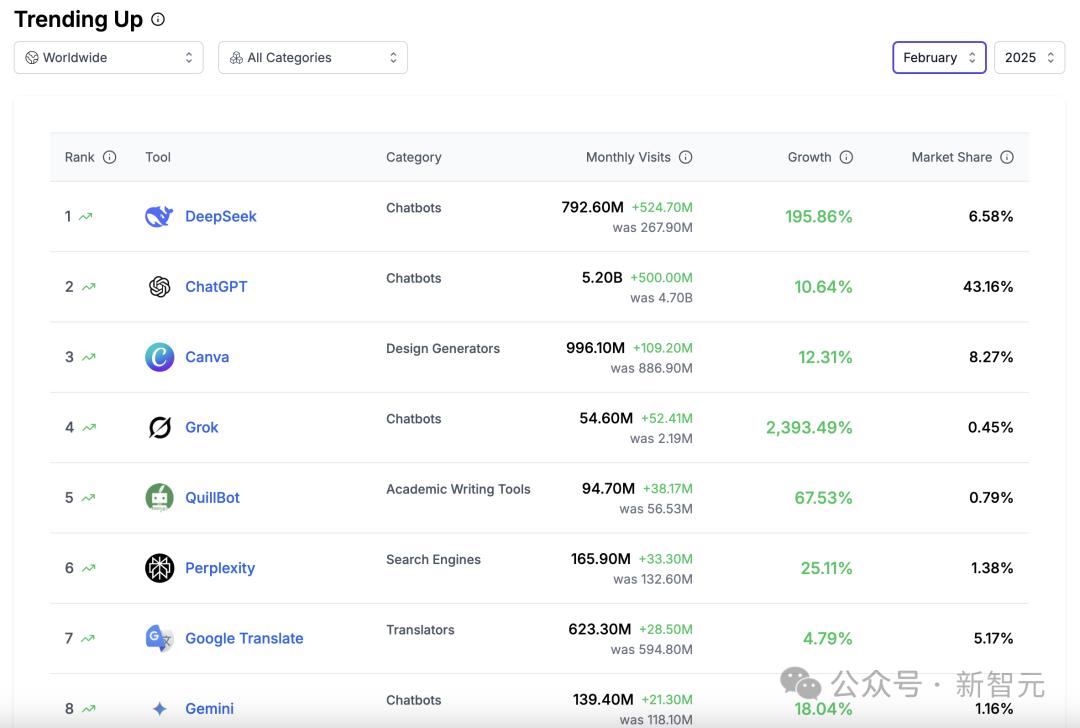Click the Grok logo icon
The height and width of the screenshot is (728, 1080).
tap(160, 427)
